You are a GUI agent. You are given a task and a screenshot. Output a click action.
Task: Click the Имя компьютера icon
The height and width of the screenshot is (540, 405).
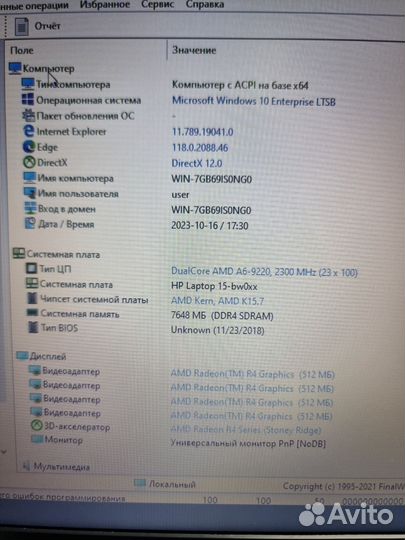(30, 178)
